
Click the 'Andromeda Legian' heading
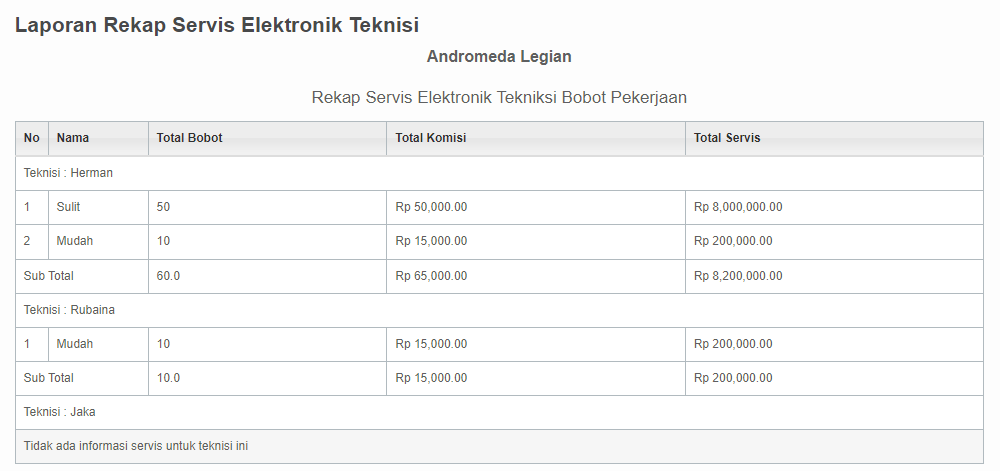[x=499, y=57]
